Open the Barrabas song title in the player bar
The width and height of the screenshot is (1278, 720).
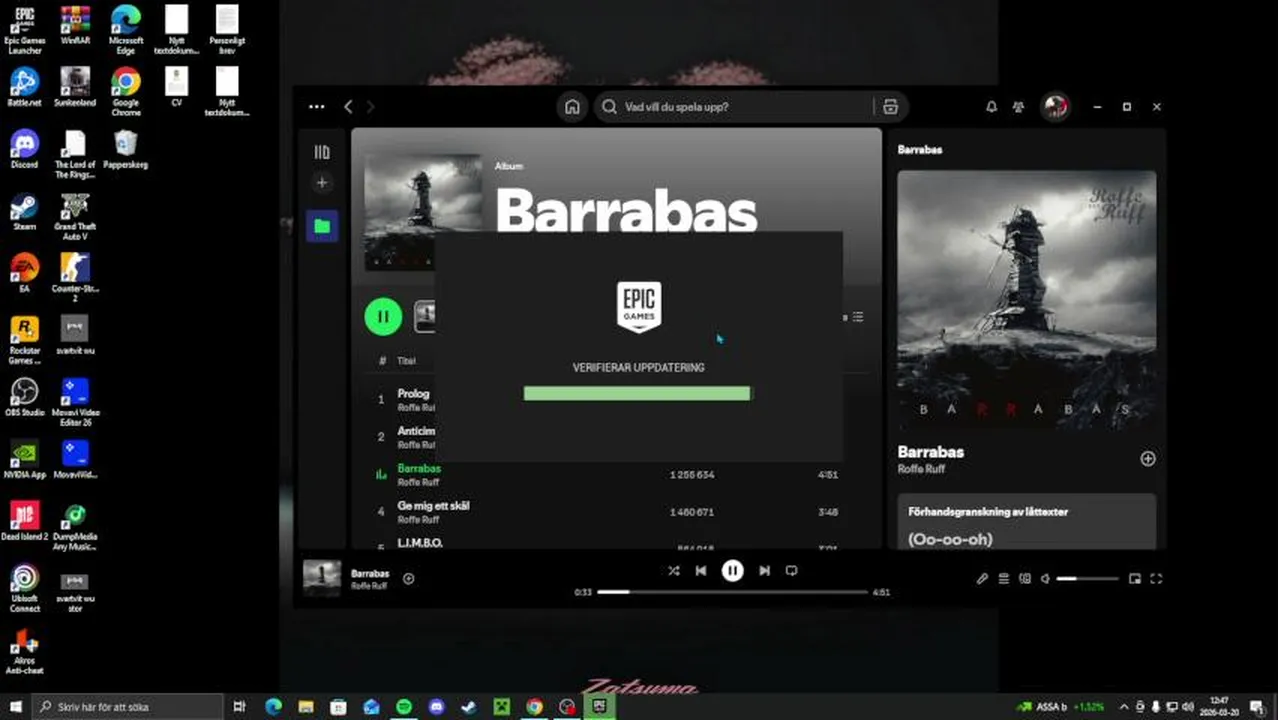(x=370, y=574)
